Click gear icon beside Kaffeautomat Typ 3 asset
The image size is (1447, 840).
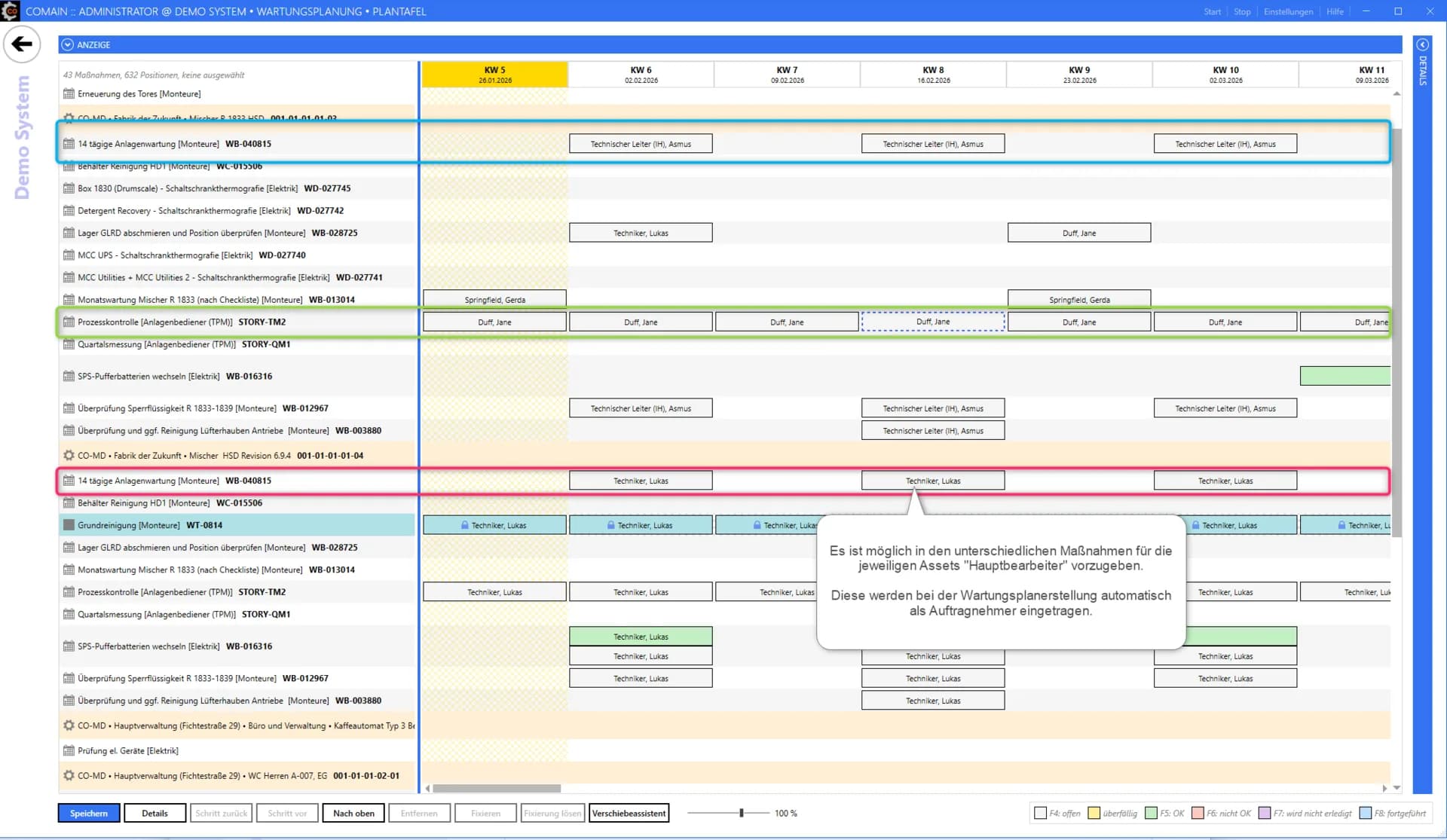click(x=69, y=726)
